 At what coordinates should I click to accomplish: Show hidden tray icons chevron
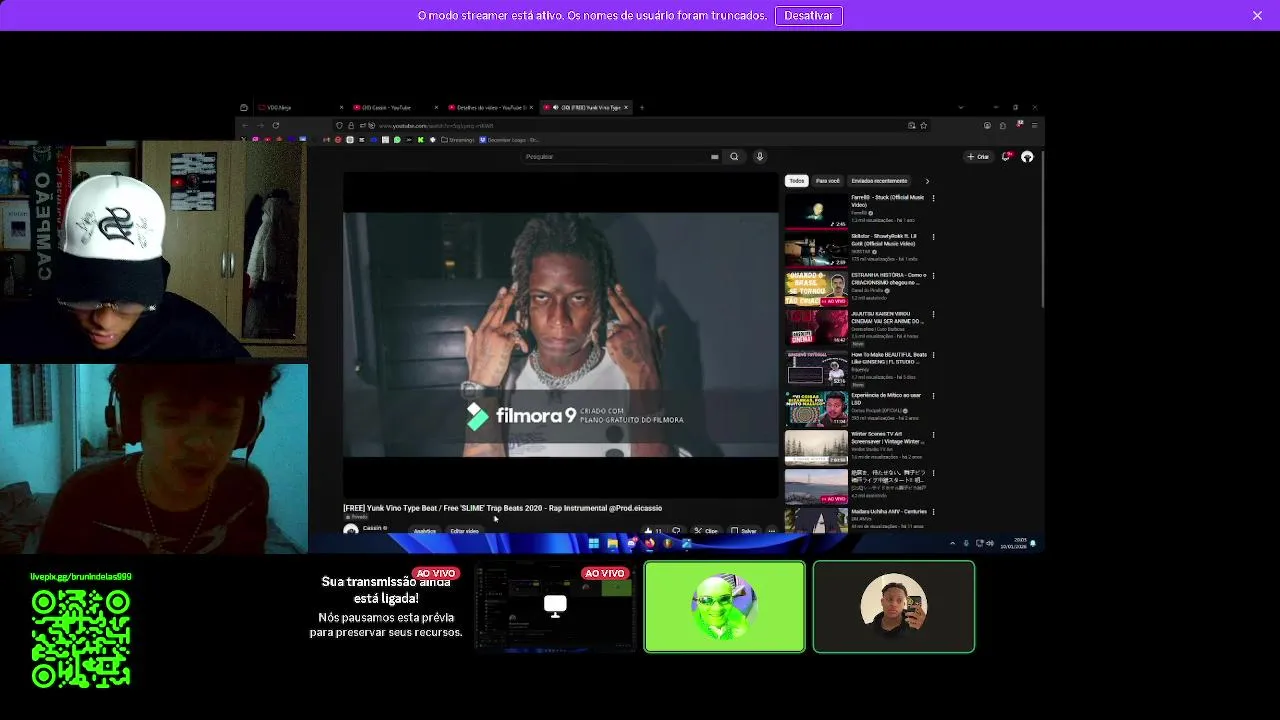[951, 544]
